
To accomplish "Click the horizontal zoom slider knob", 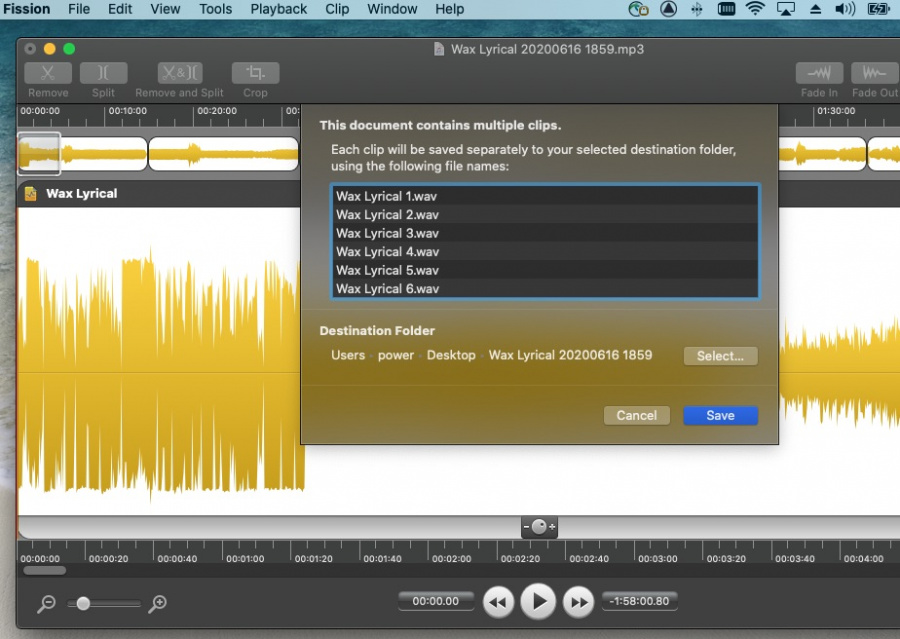I will click(83, 604).
